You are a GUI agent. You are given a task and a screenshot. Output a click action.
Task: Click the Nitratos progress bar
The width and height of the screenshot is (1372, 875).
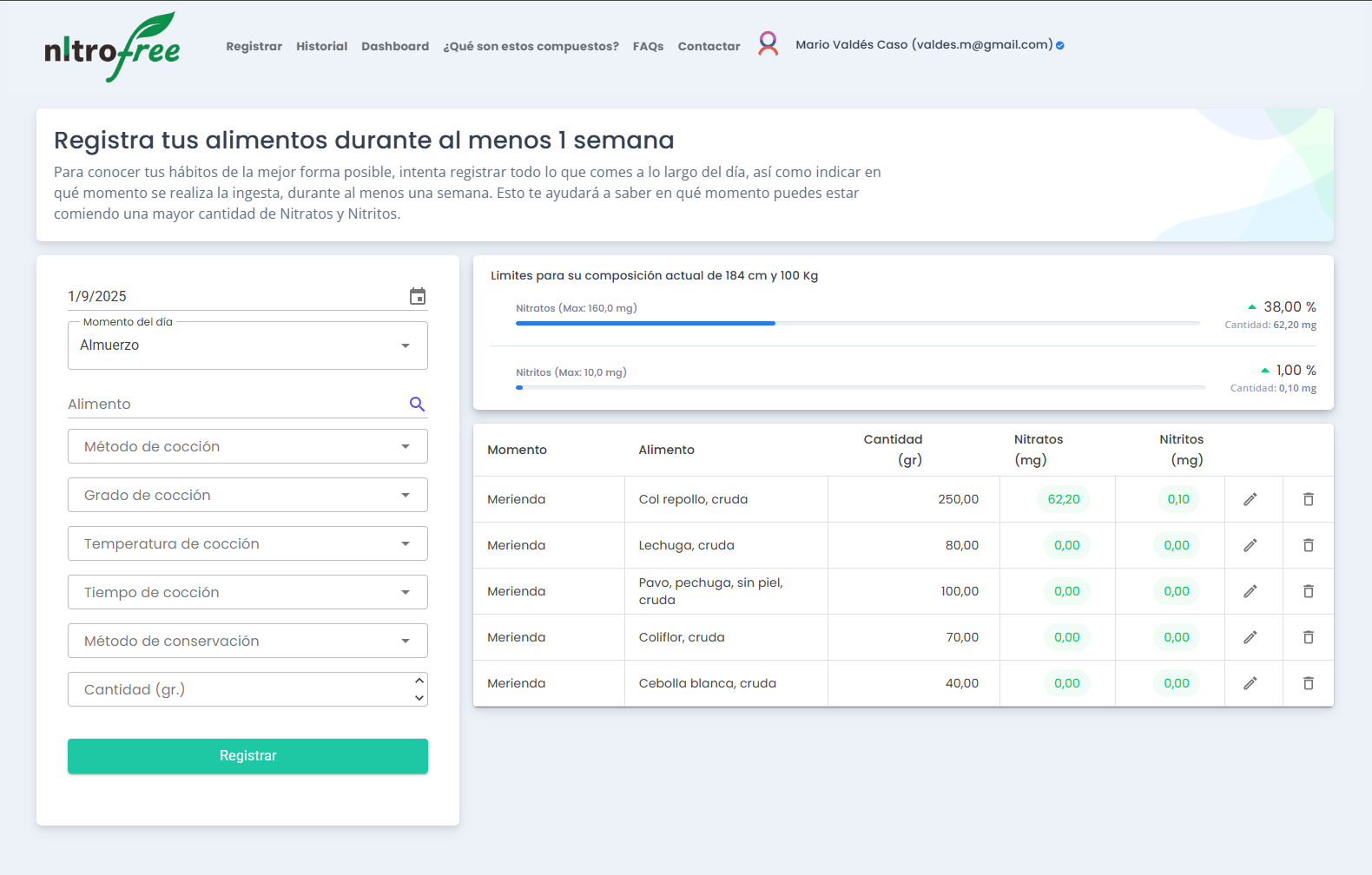pyautogui.click(x=857, y=323)
